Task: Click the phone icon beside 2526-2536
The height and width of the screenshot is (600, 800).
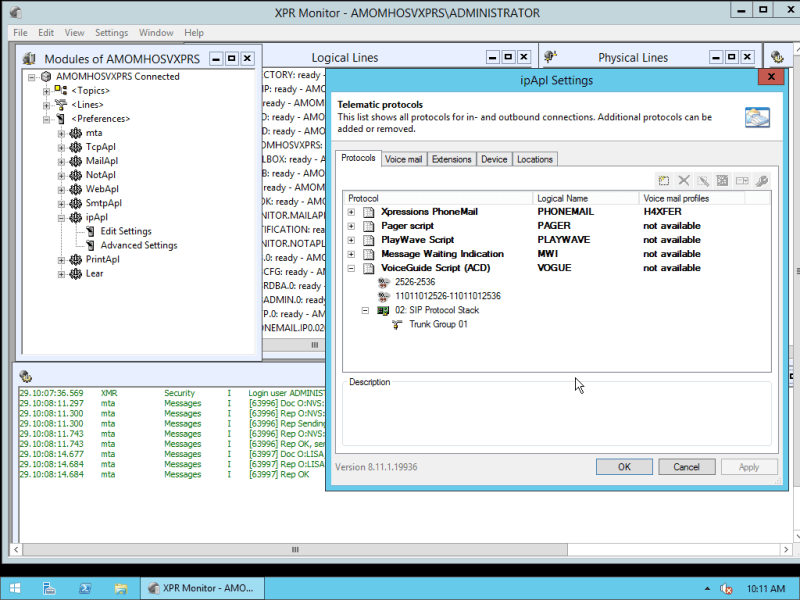Action: click(x=384, y=282)
